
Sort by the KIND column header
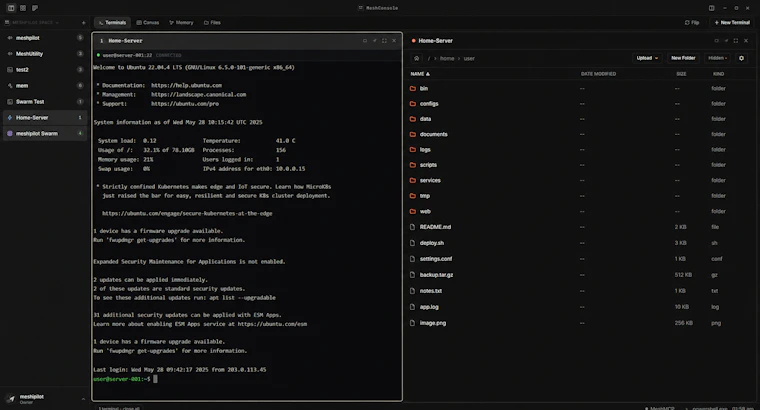(x=718, y=74)
